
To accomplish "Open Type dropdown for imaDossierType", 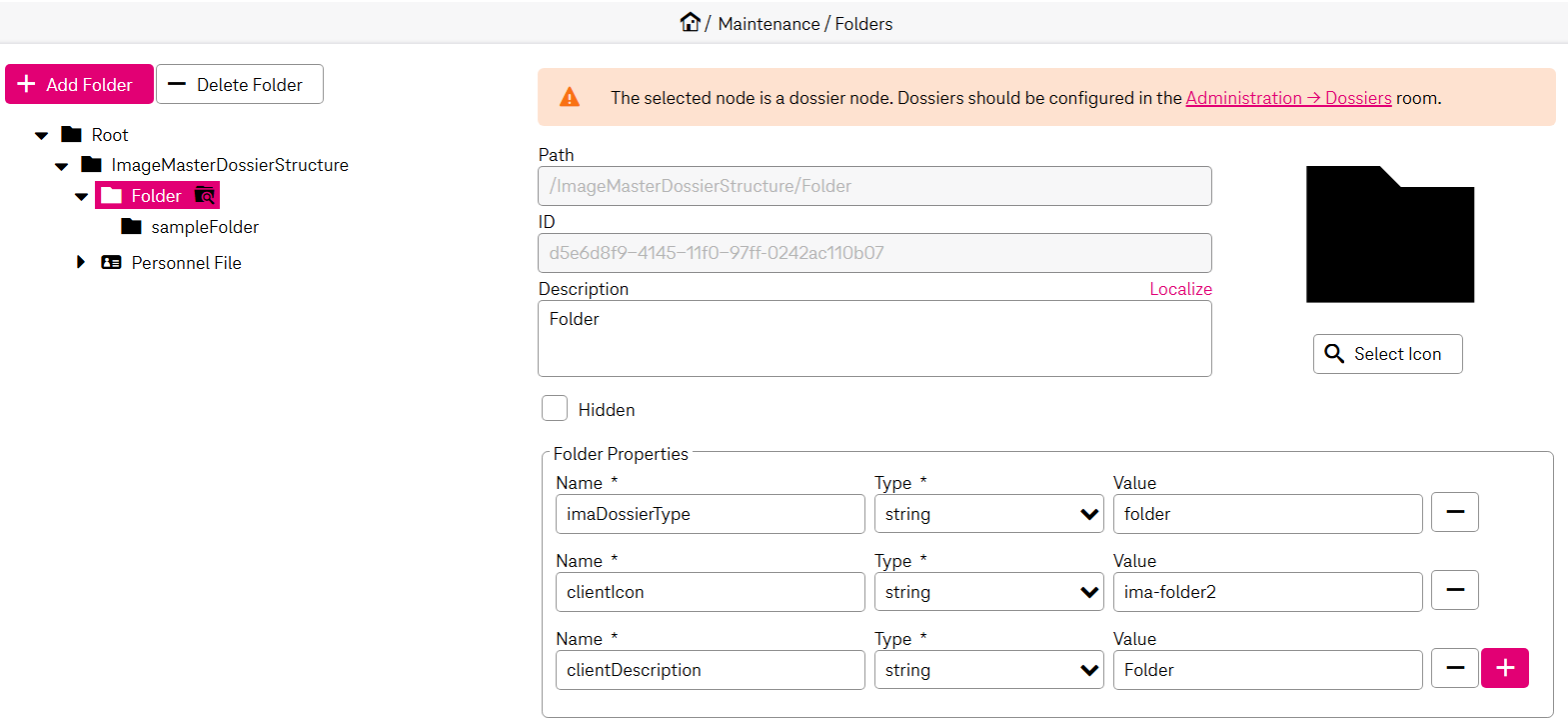I will click(988, 514).
